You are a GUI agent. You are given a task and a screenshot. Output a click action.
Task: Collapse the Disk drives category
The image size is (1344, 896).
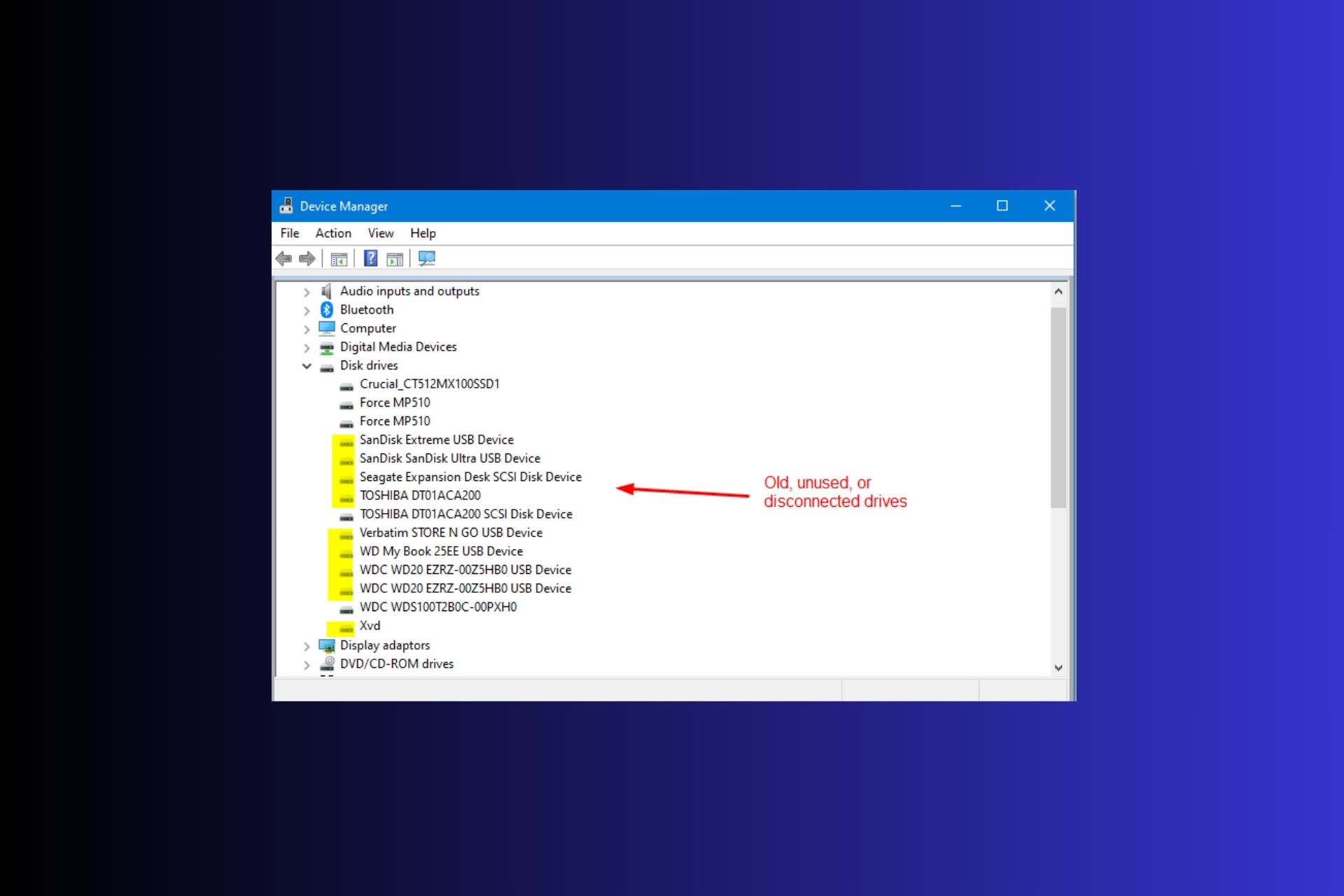click(x=307, y=365)
